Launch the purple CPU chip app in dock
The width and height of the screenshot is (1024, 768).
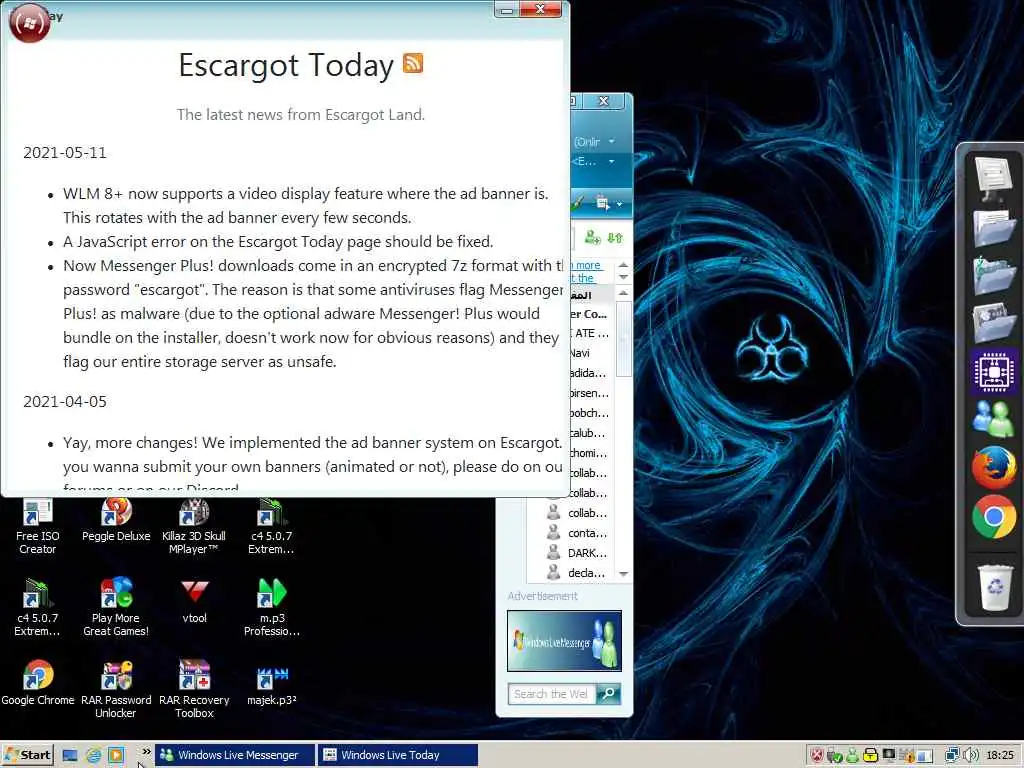(x=993, y=372)
